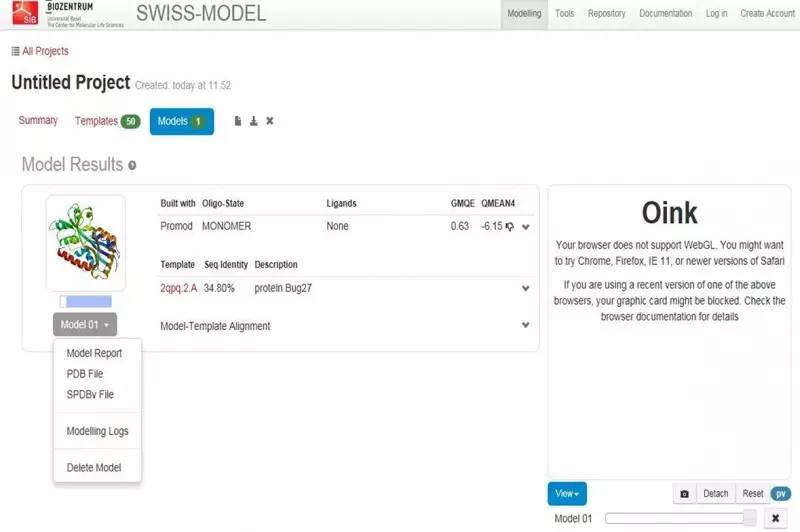800x532 pixels.
Task: Open the Tools nav item
Action: (564, 14)
